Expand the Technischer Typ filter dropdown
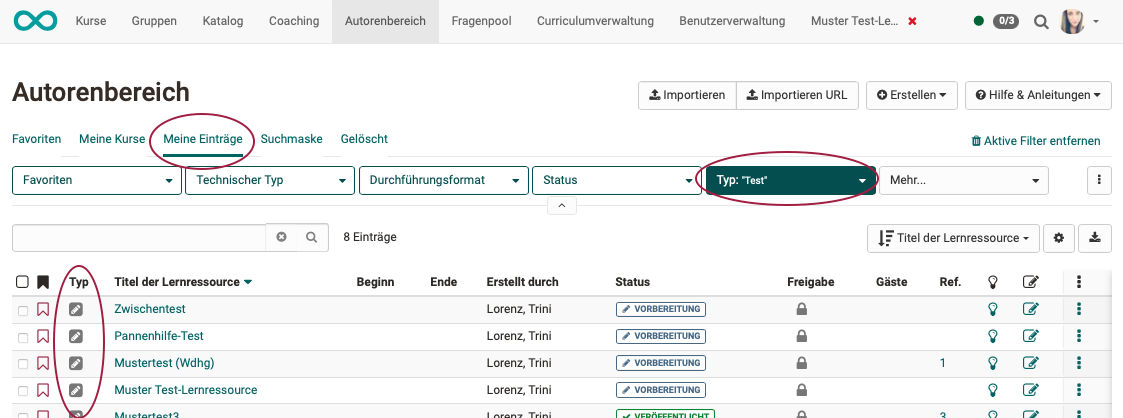Image resolution: width=1123 pixels, height=418 pixels. [x=270, y=180]
